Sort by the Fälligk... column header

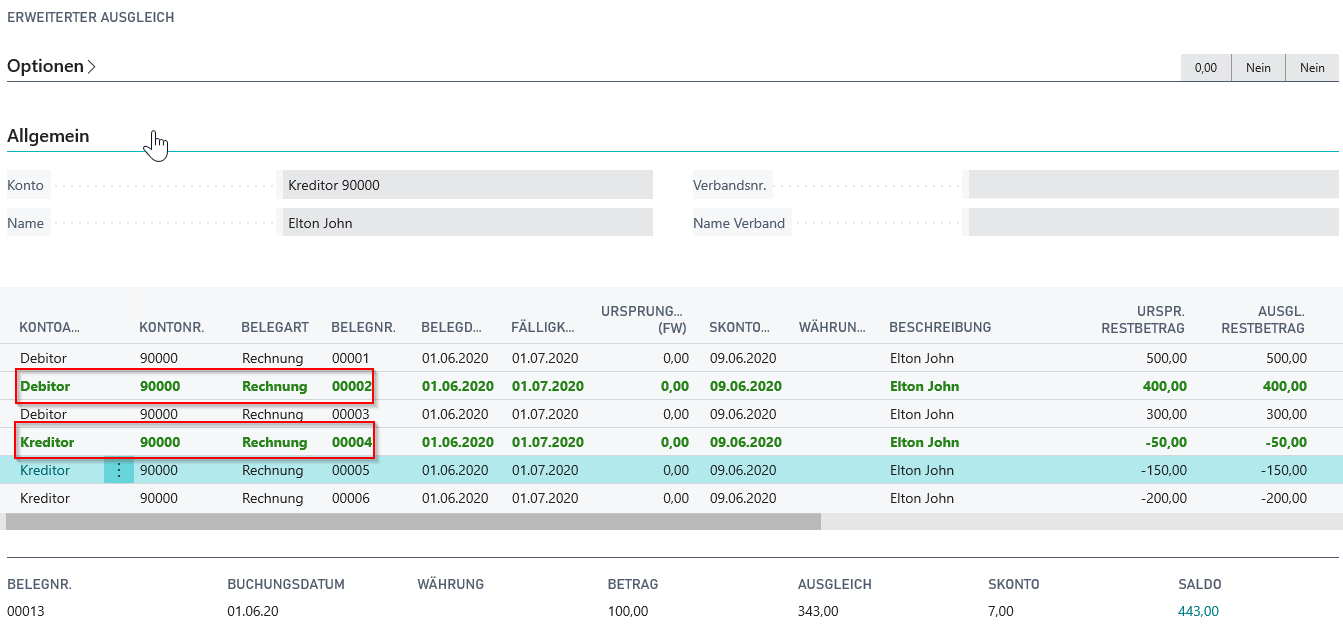pos(543,327)
